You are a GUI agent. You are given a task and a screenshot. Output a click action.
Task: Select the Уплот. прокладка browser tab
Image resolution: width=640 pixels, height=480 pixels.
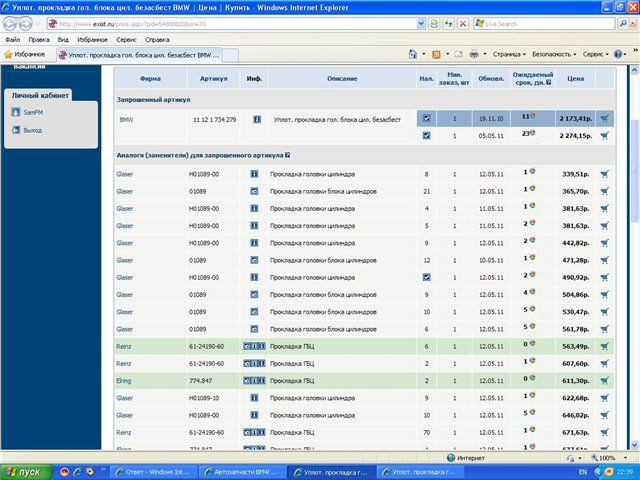tap(139, 55)
